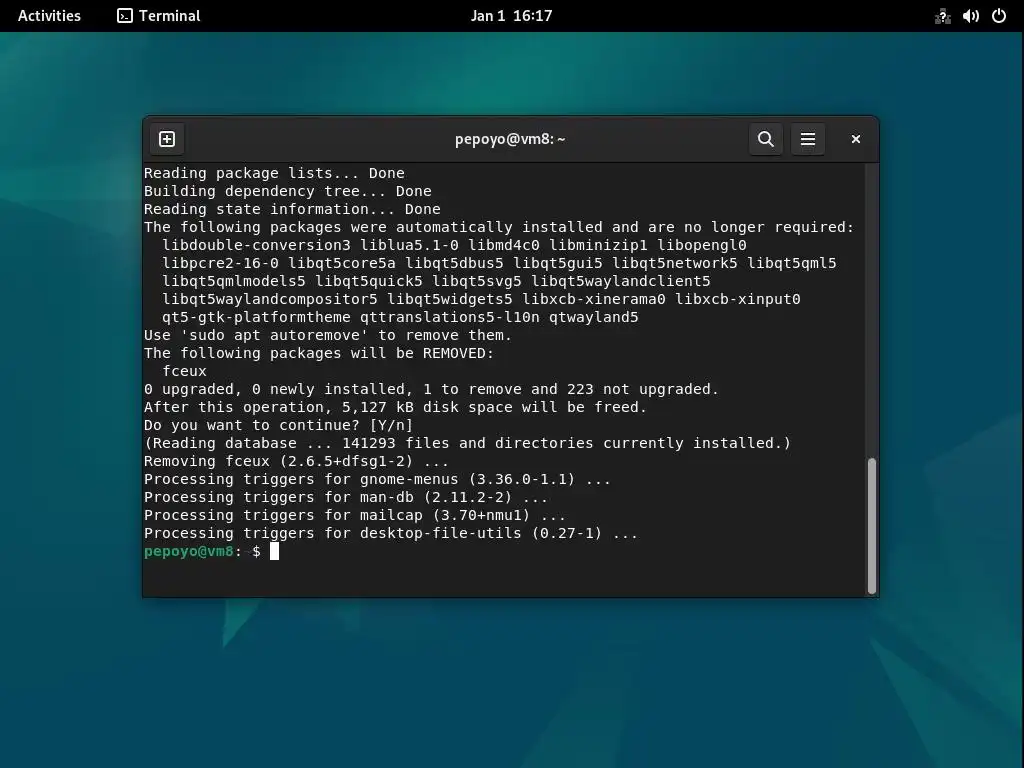
Task: Click the man-db triggers line
Action: tap(346, 498)
